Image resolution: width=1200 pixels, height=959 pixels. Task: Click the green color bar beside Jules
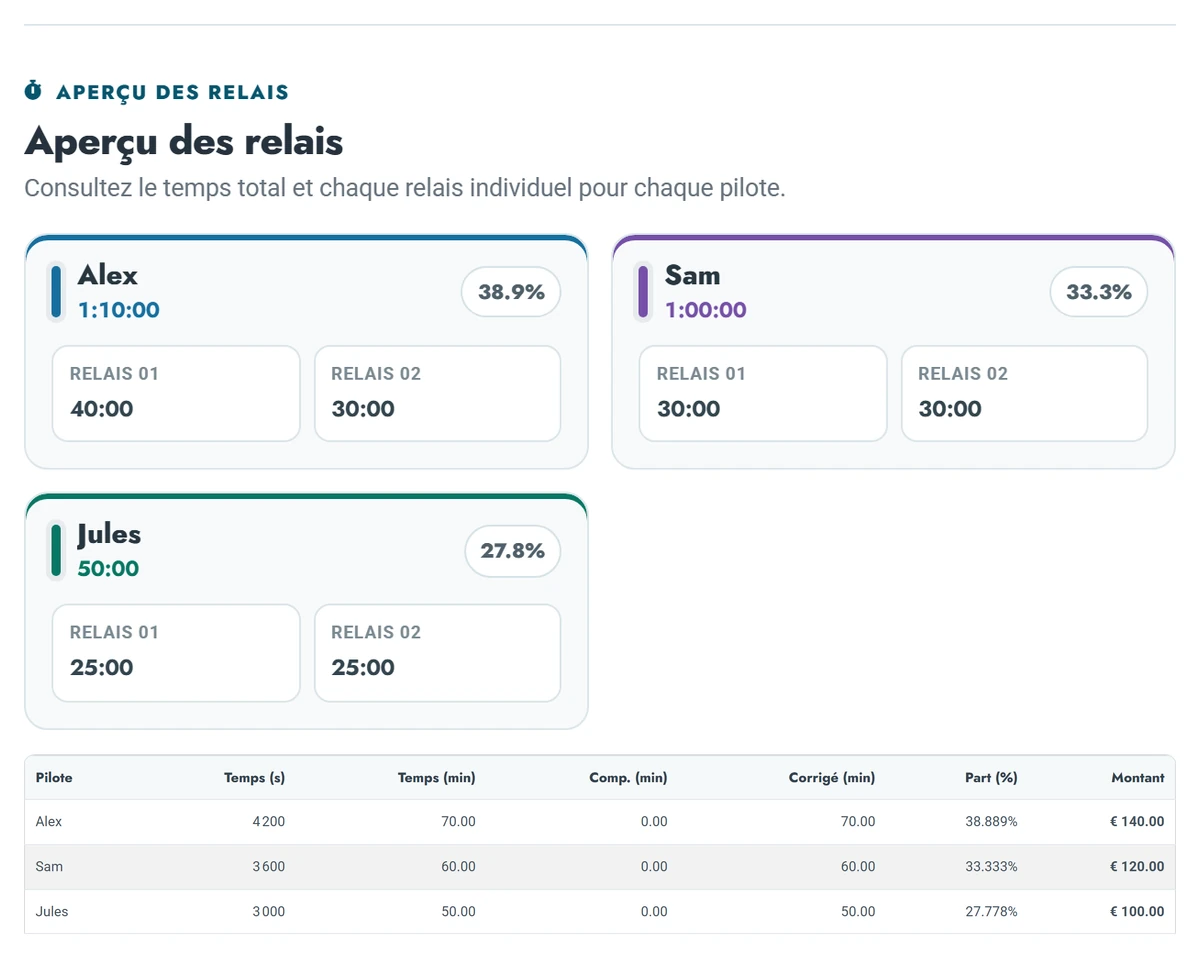tap(56, 551)
